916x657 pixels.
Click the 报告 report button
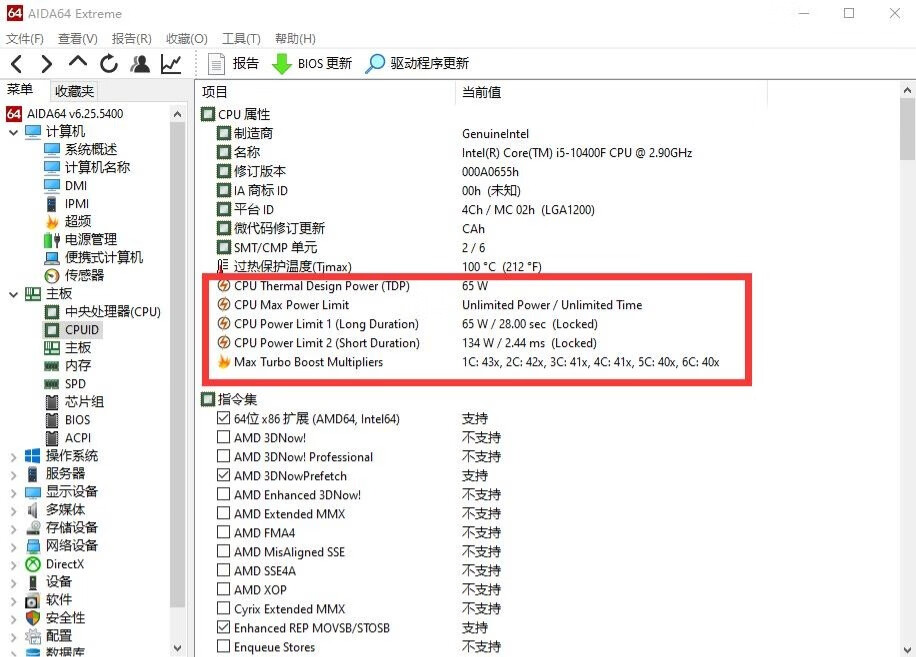233,63
